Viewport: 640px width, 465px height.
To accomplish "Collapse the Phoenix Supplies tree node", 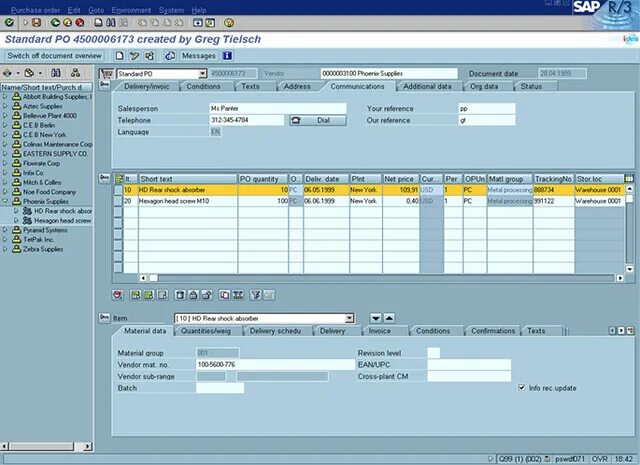I will coord(5,201).
